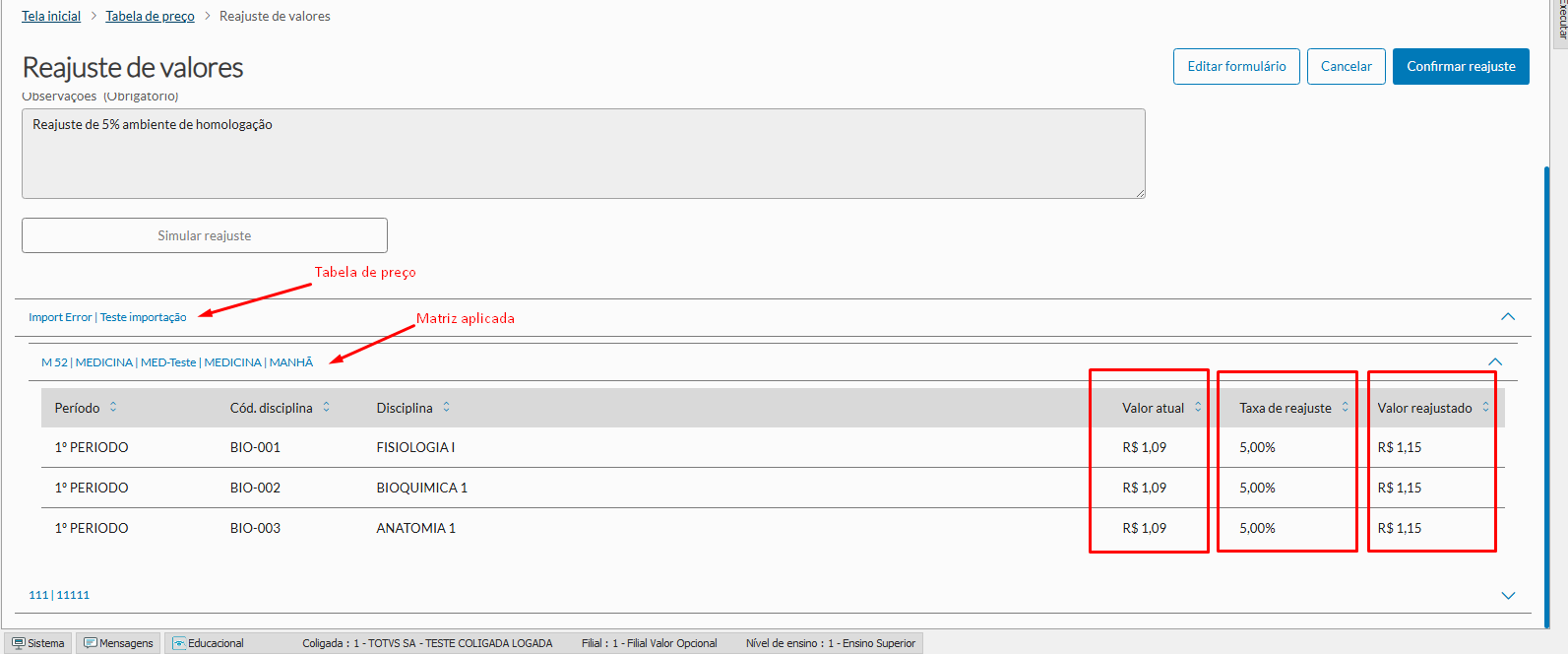Screen dimensions: 1568x654
Task: Click R$ 1,15 in the ANATOMIA 1 row
Action: (1399, 528)
